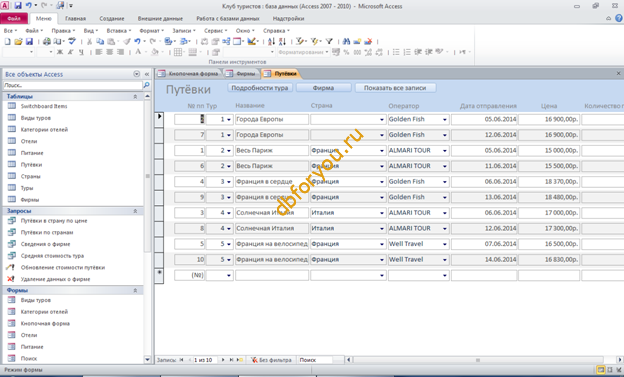Open the Сервис menu
The height and width of the screenshot is (377, 624).
(215, 31)
